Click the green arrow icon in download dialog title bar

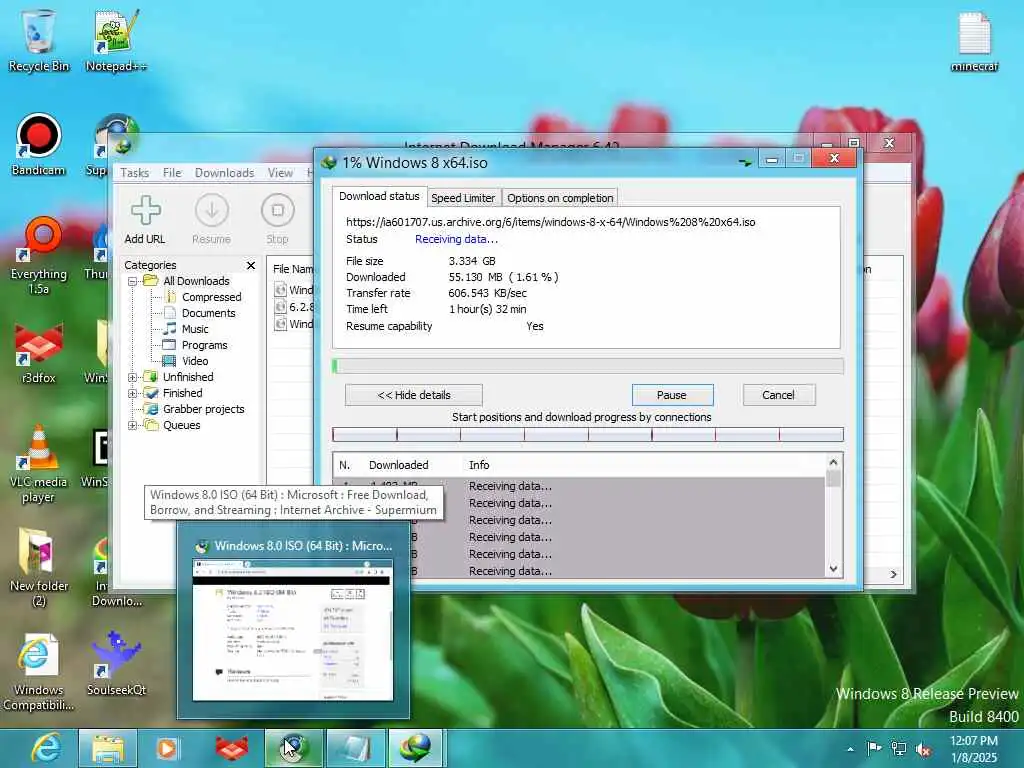pos(744,162)
